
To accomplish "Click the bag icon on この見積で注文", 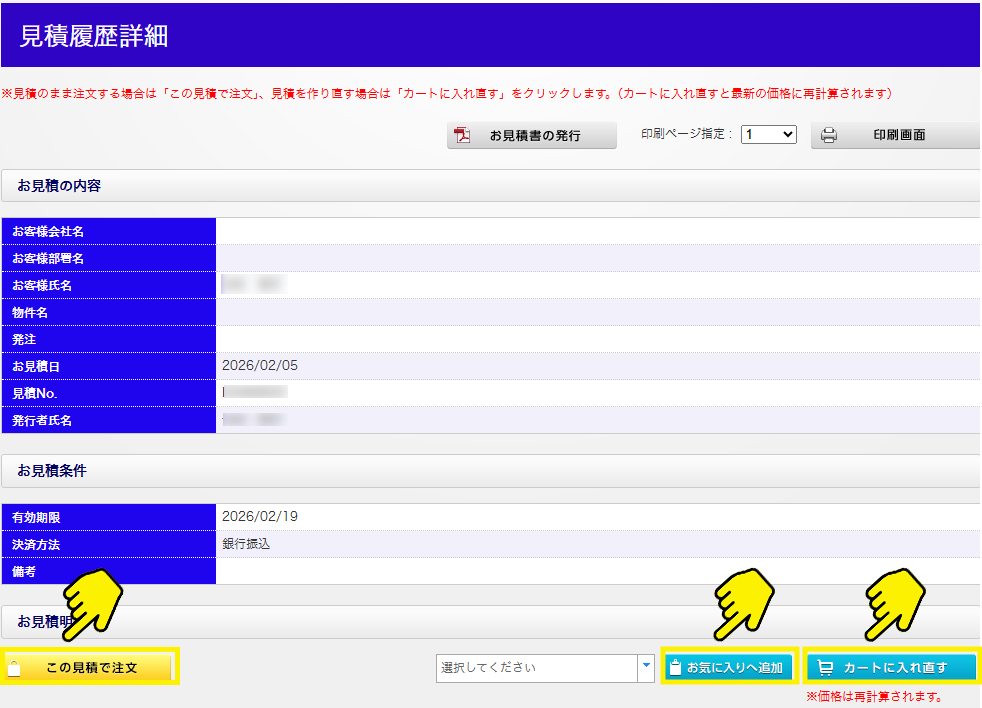I will coord(14,667).
